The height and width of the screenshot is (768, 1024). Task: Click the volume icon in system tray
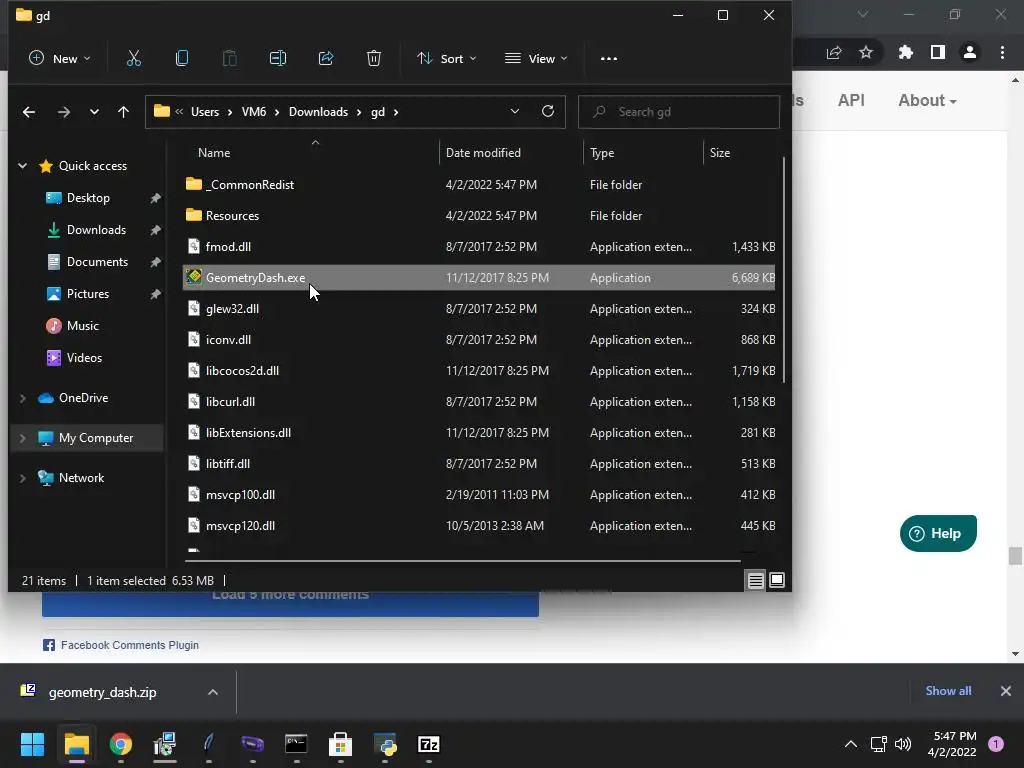(903, 744)
